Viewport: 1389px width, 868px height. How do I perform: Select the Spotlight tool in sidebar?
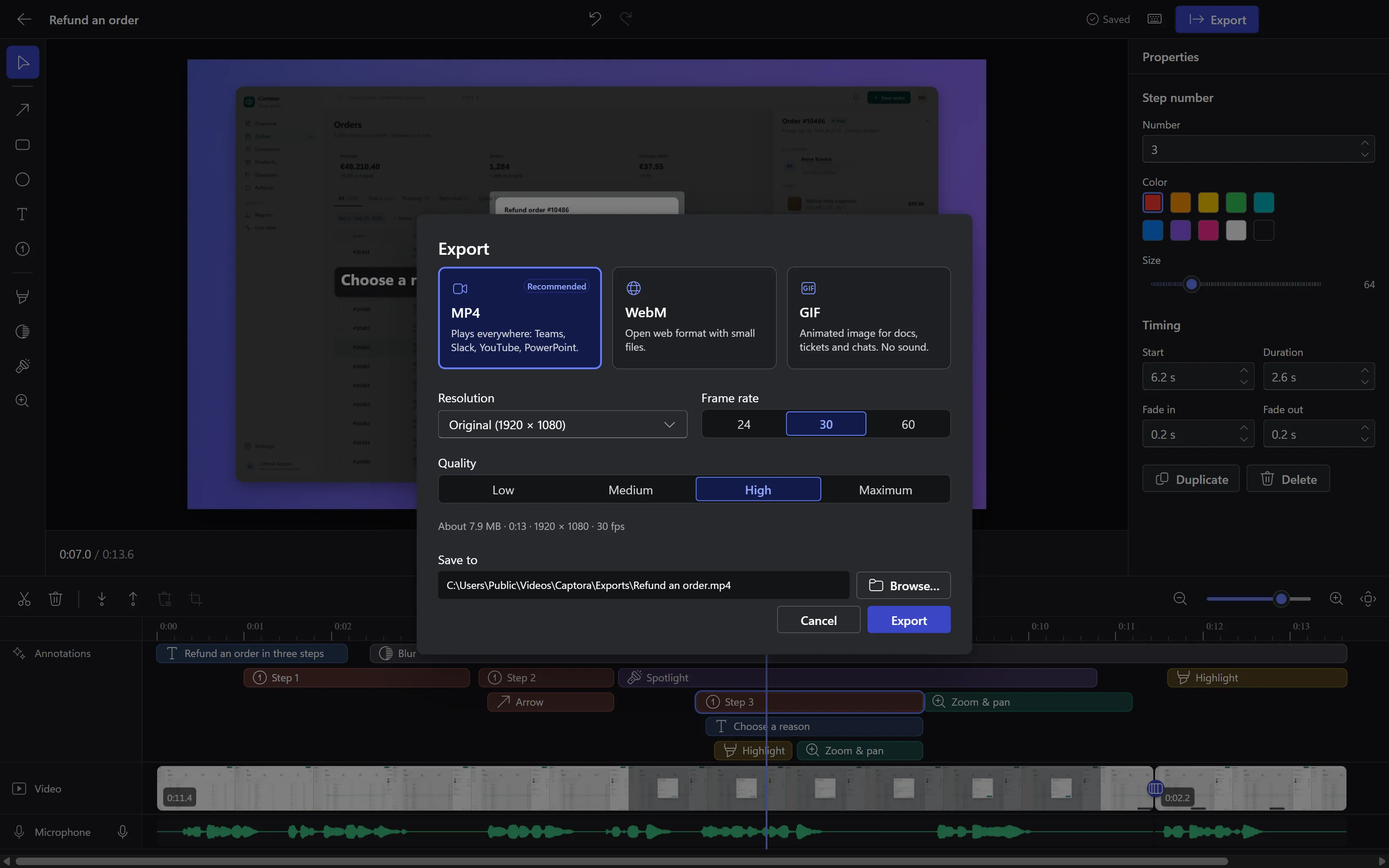click(23, 366)
